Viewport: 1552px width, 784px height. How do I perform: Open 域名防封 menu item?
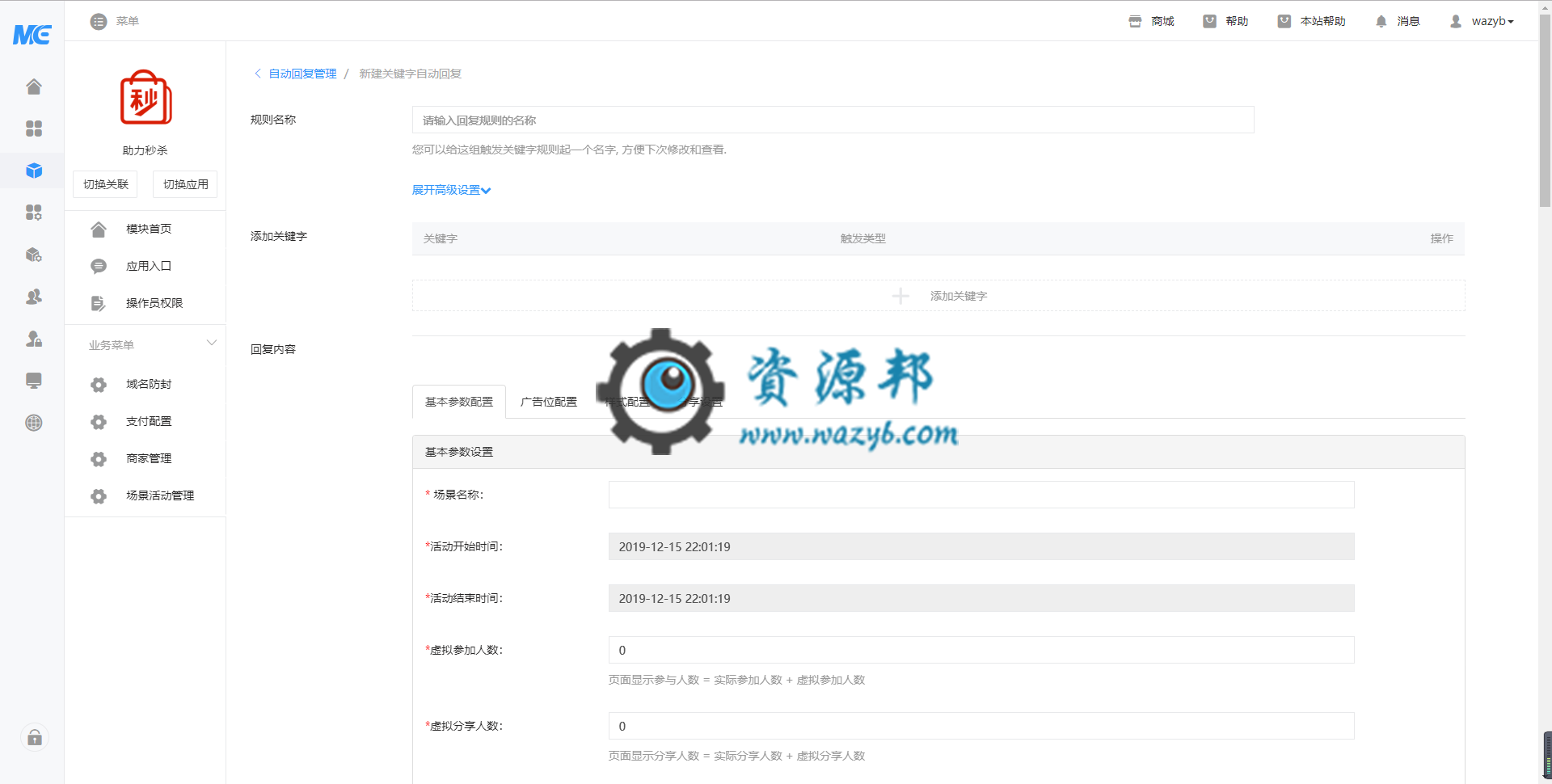(149, 384)
